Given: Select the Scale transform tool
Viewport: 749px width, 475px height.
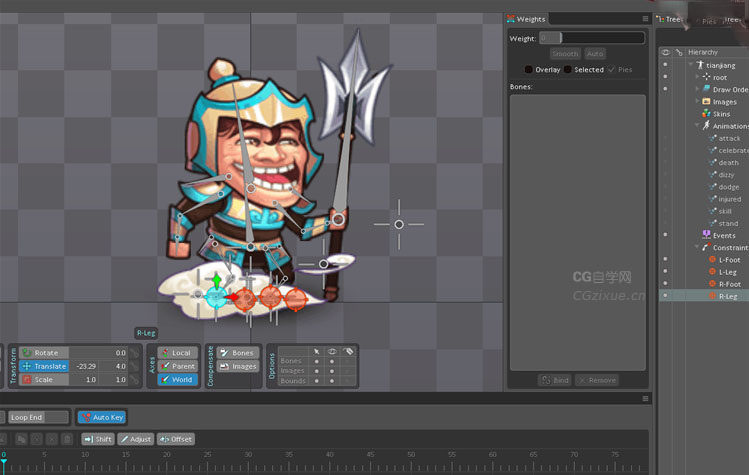Looking at the screenshot, I should tap(44, 379).
